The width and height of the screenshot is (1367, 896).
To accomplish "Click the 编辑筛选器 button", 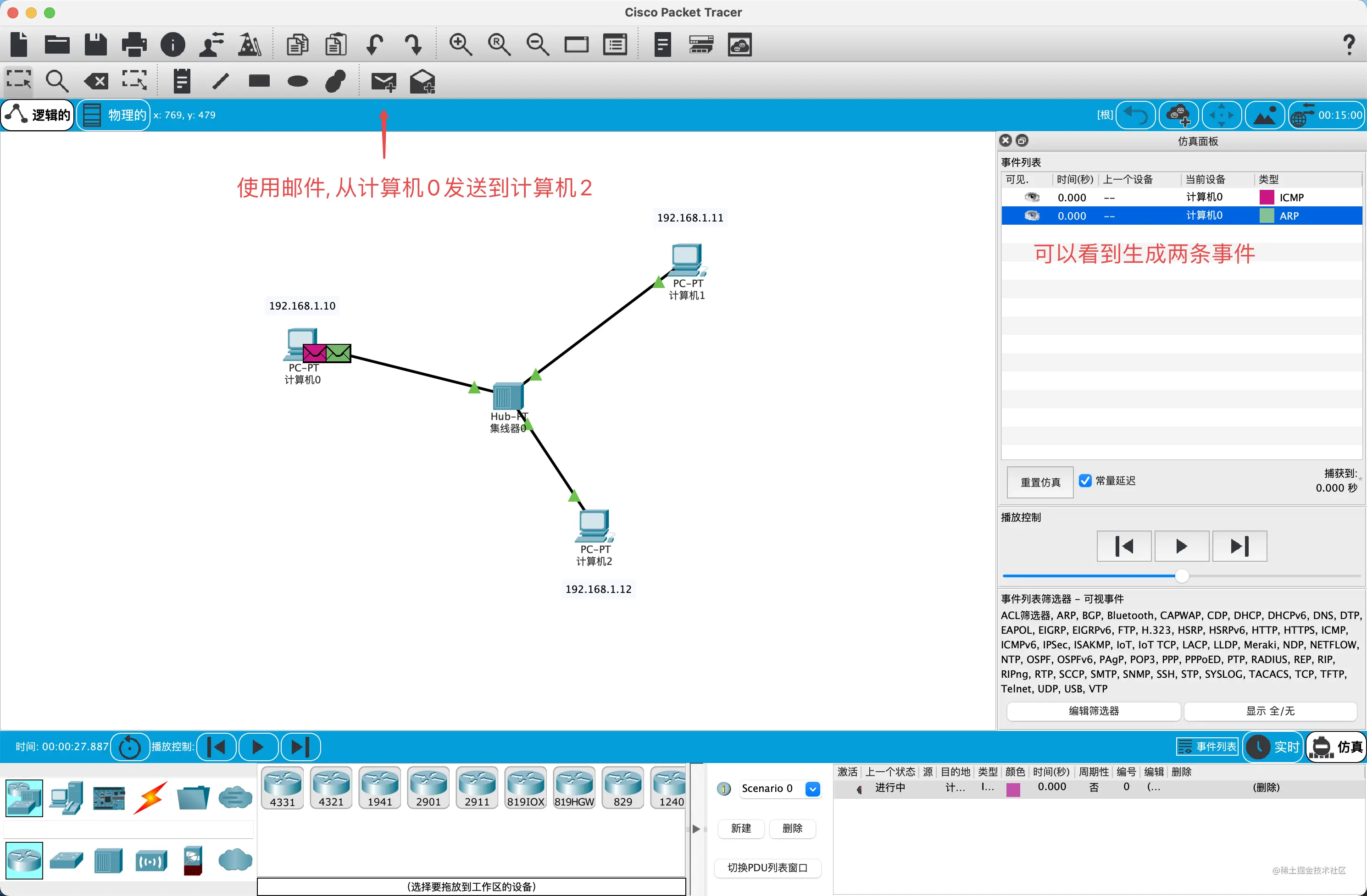I will pos(1094,711).
